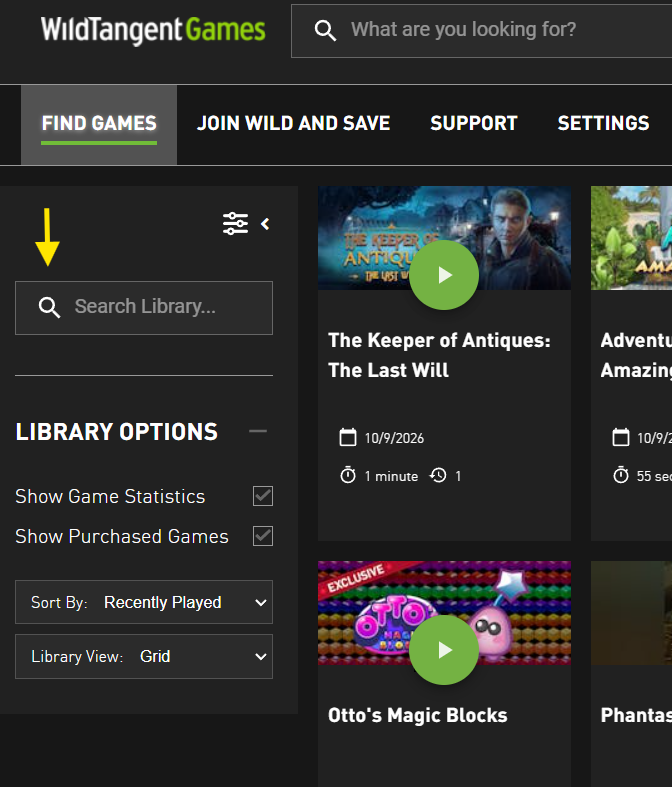Viewport: 672px width, 787px height.
Task: Open the Adventure game thumbnail in second column
Action: pyautogui.click(x=631, y=238)
